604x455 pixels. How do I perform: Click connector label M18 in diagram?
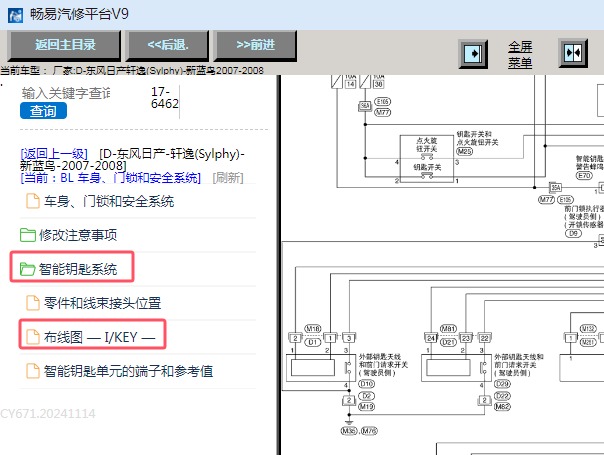coord(313,329)
